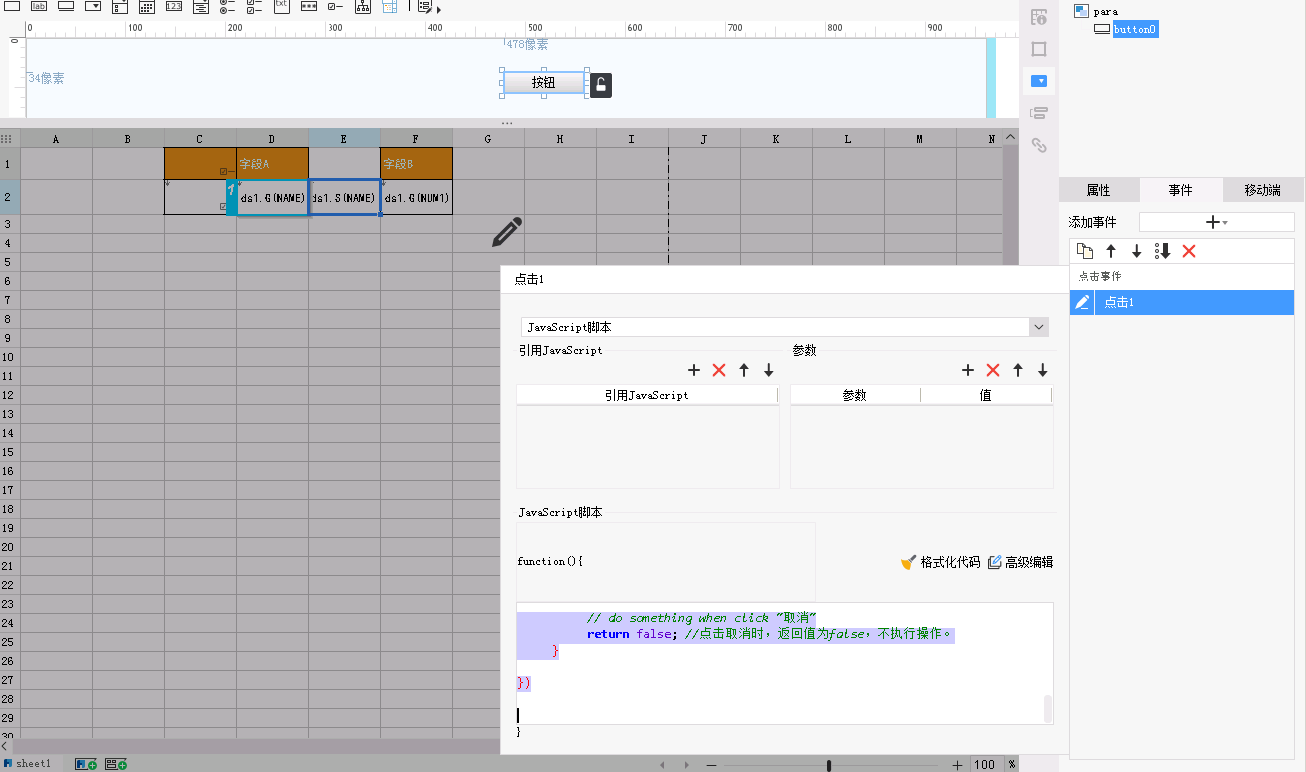Pick the button widget icon in toolbar
Viewport: 1306px width, 772px height.
click(x=65, y=6)
